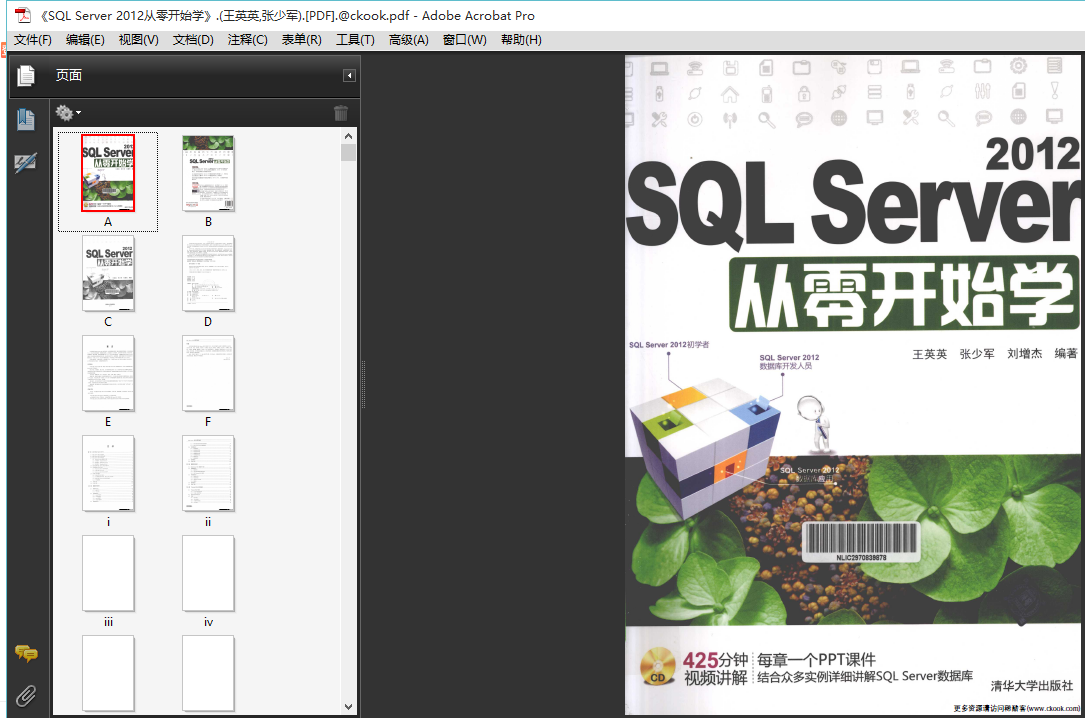Click the page label D text

[x=208, y=322]
